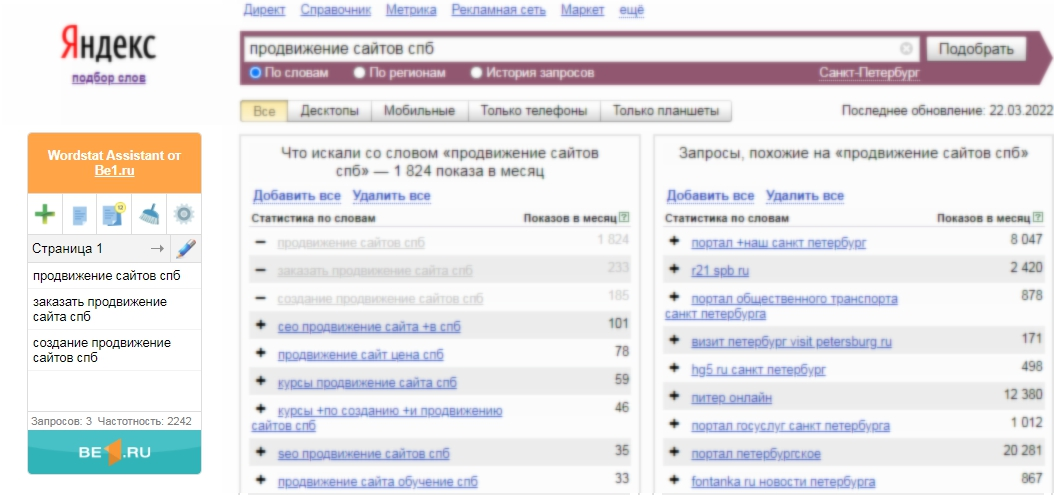Image resolution: width=1054 pixels, height=495 pixels.
Task: Click plus icon for портал петербургское
Action: (674, 453)
